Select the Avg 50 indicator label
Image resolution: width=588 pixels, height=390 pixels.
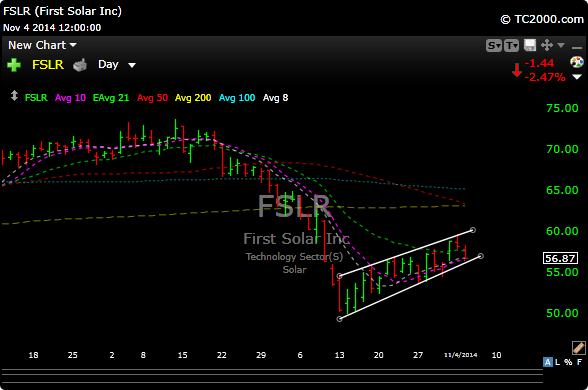(x=152, y=98)
